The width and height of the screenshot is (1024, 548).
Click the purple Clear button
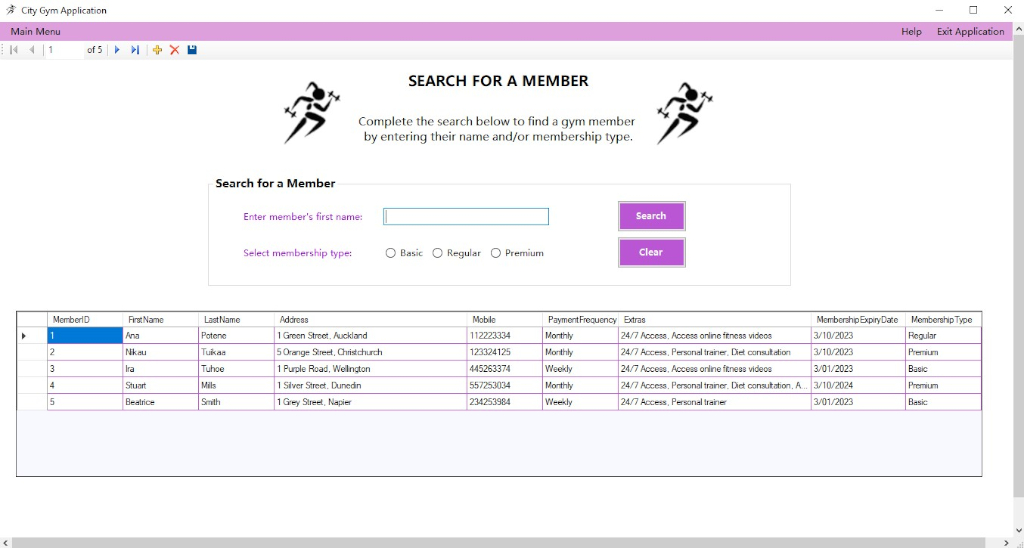pos(651,253)
